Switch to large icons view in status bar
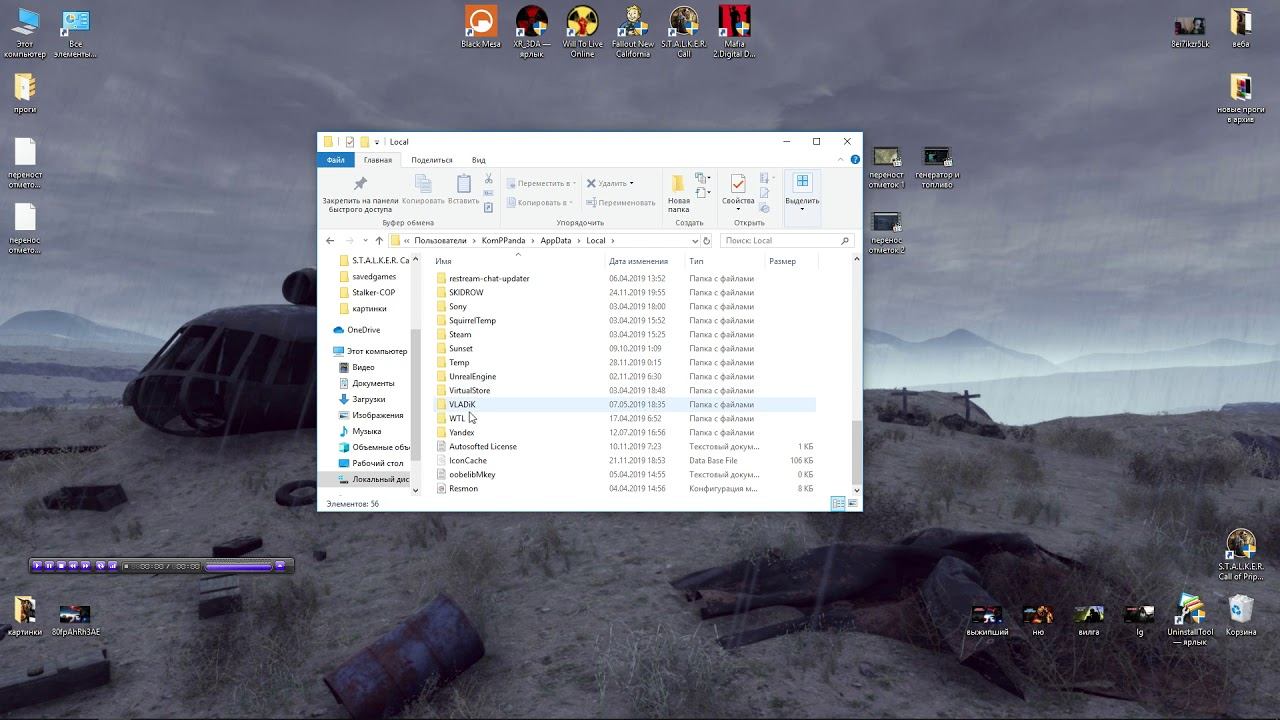This screenshot has height=720, width=1280. [x=852, y=503]
